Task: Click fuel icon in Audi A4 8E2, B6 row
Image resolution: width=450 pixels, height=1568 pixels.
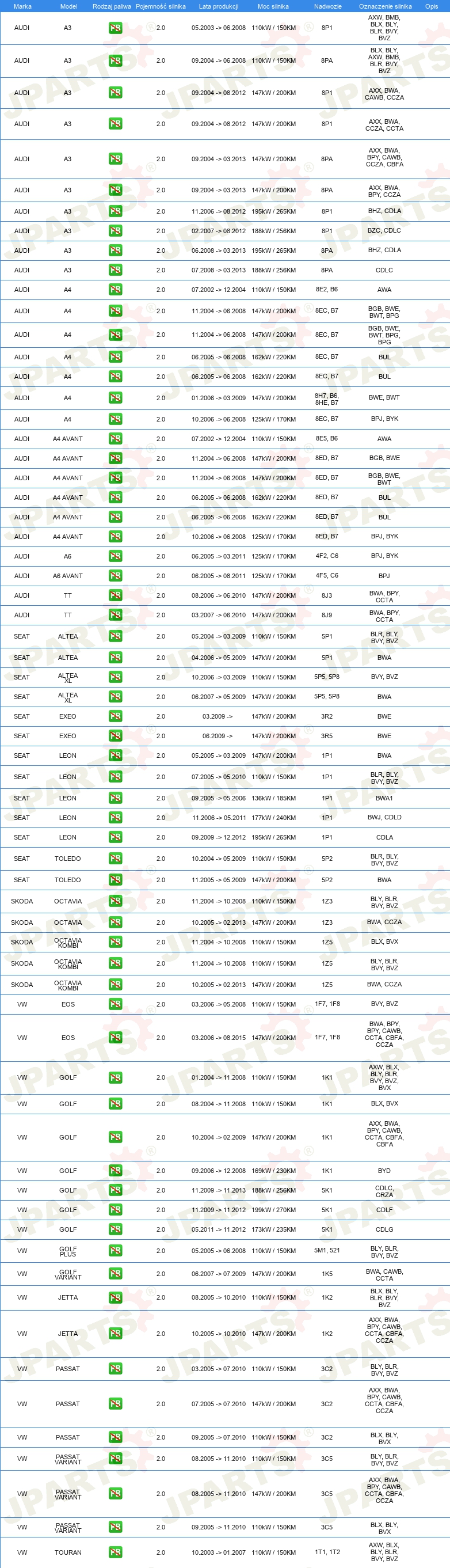Action: [115, 289]
